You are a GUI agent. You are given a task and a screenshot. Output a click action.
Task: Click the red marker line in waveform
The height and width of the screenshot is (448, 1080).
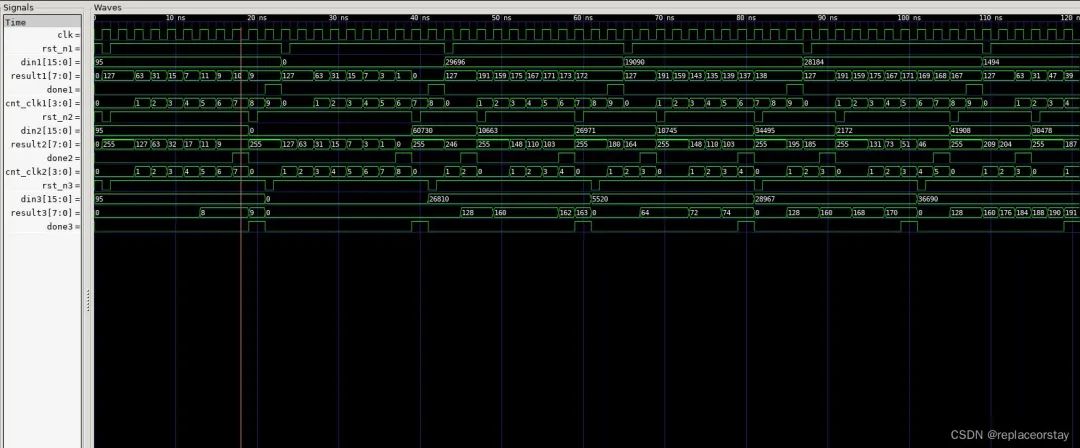241,300
